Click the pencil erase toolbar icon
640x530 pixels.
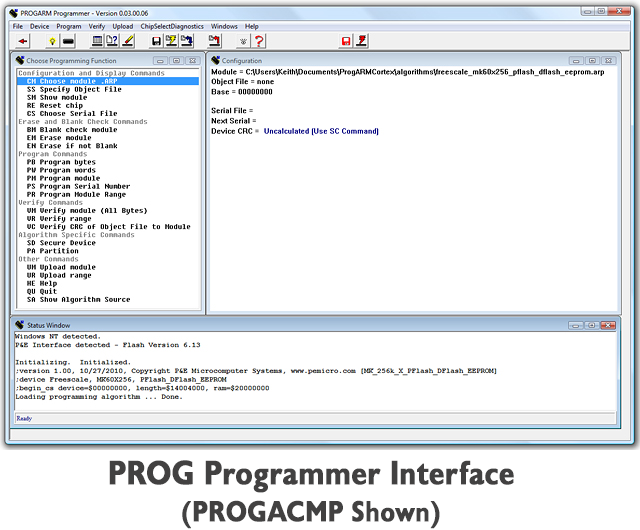[x=129, y=41]
